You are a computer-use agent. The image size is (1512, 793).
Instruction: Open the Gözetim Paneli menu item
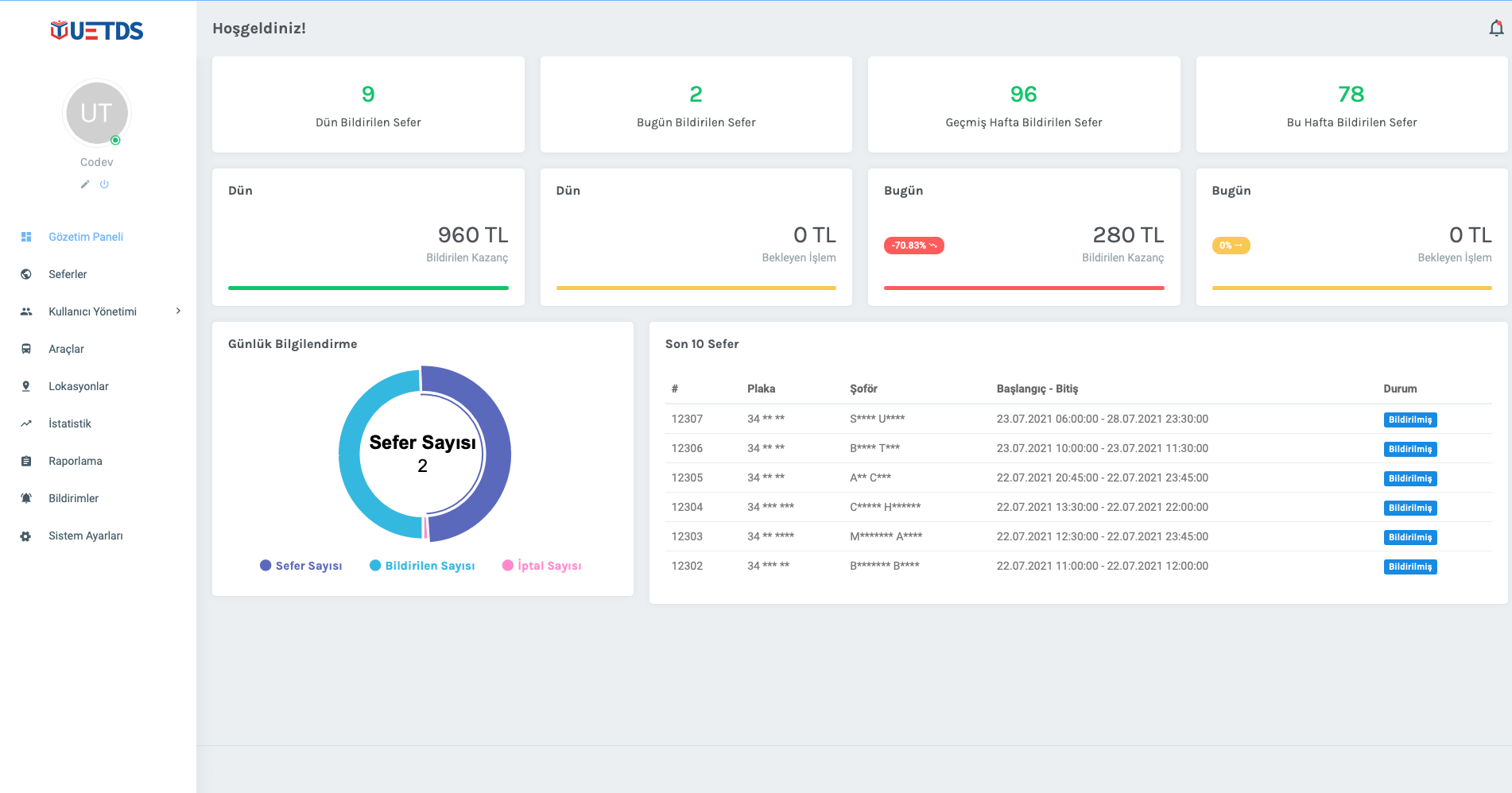pos(86,237)
